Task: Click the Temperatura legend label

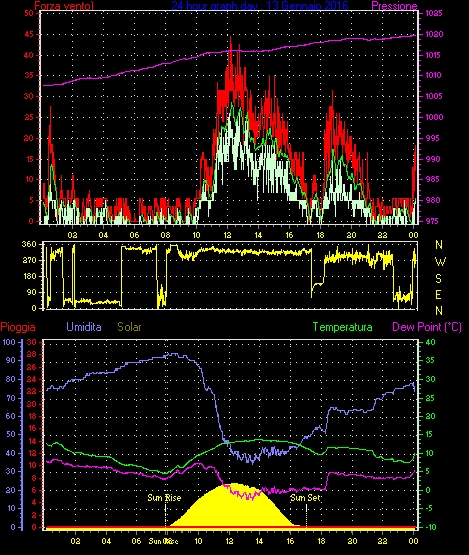Action: (x=342, y=327)
